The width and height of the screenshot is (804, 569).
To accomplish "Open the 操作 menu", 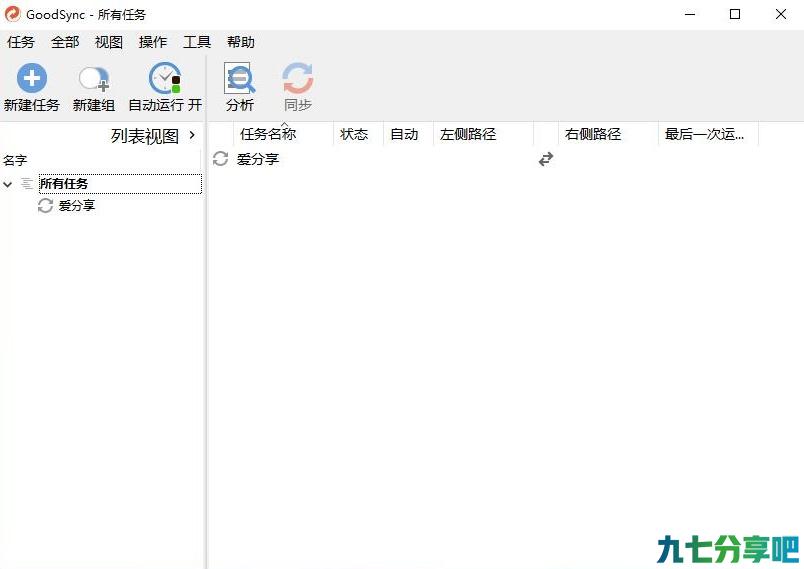I will tap(153, 42).
